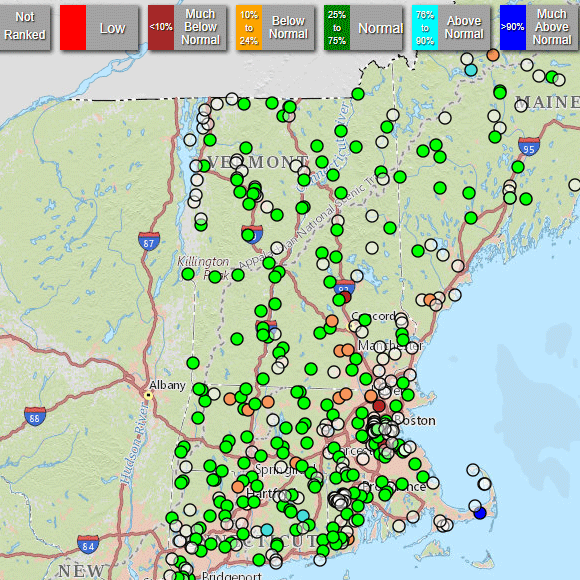Click the Below Normal legend label

(289, 27)
